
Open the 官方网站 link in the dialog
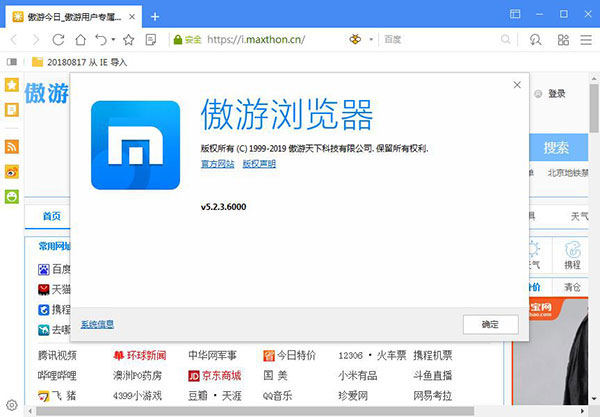(217, 165)
